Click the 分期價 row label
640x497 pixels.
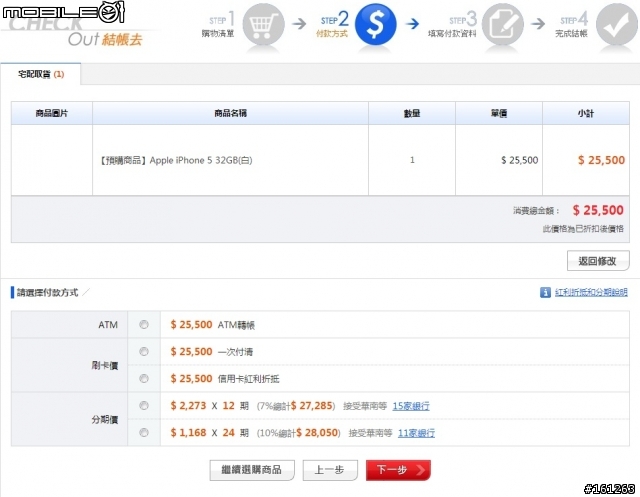(x=105, y=419)
